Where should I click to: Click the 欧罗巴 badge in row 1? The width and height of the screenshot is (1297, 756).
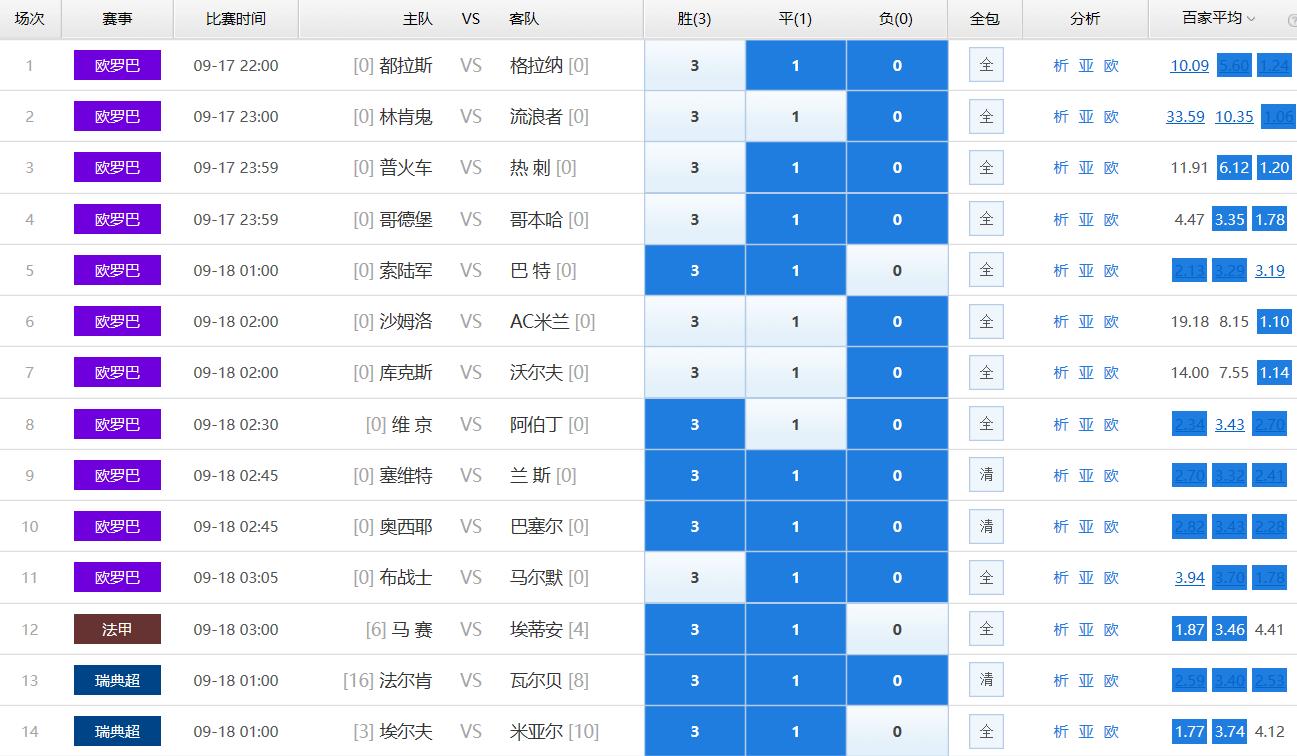pyautogui.click(x=117, y=65)
